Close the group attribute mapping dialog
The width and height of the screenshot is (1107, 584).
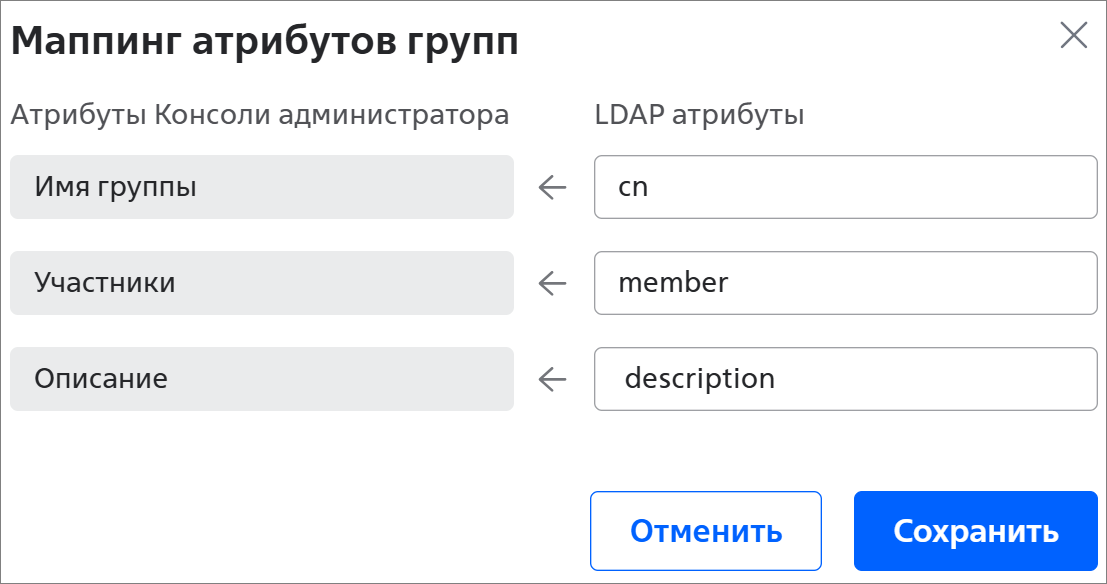click(x=1073, y=36)
